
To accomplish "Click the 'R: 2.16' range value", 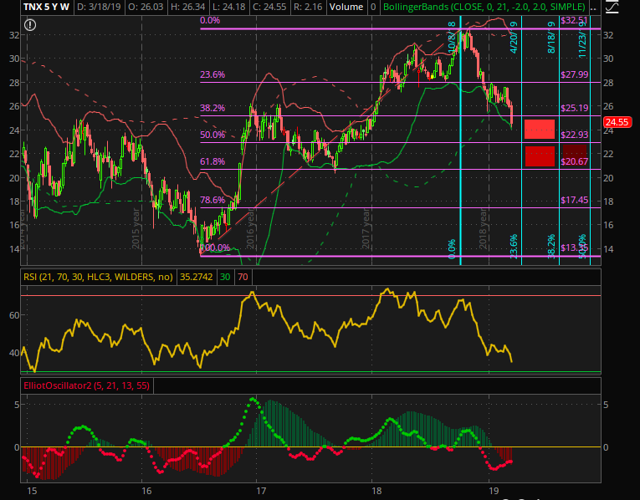I will click(x=308, y=7).
